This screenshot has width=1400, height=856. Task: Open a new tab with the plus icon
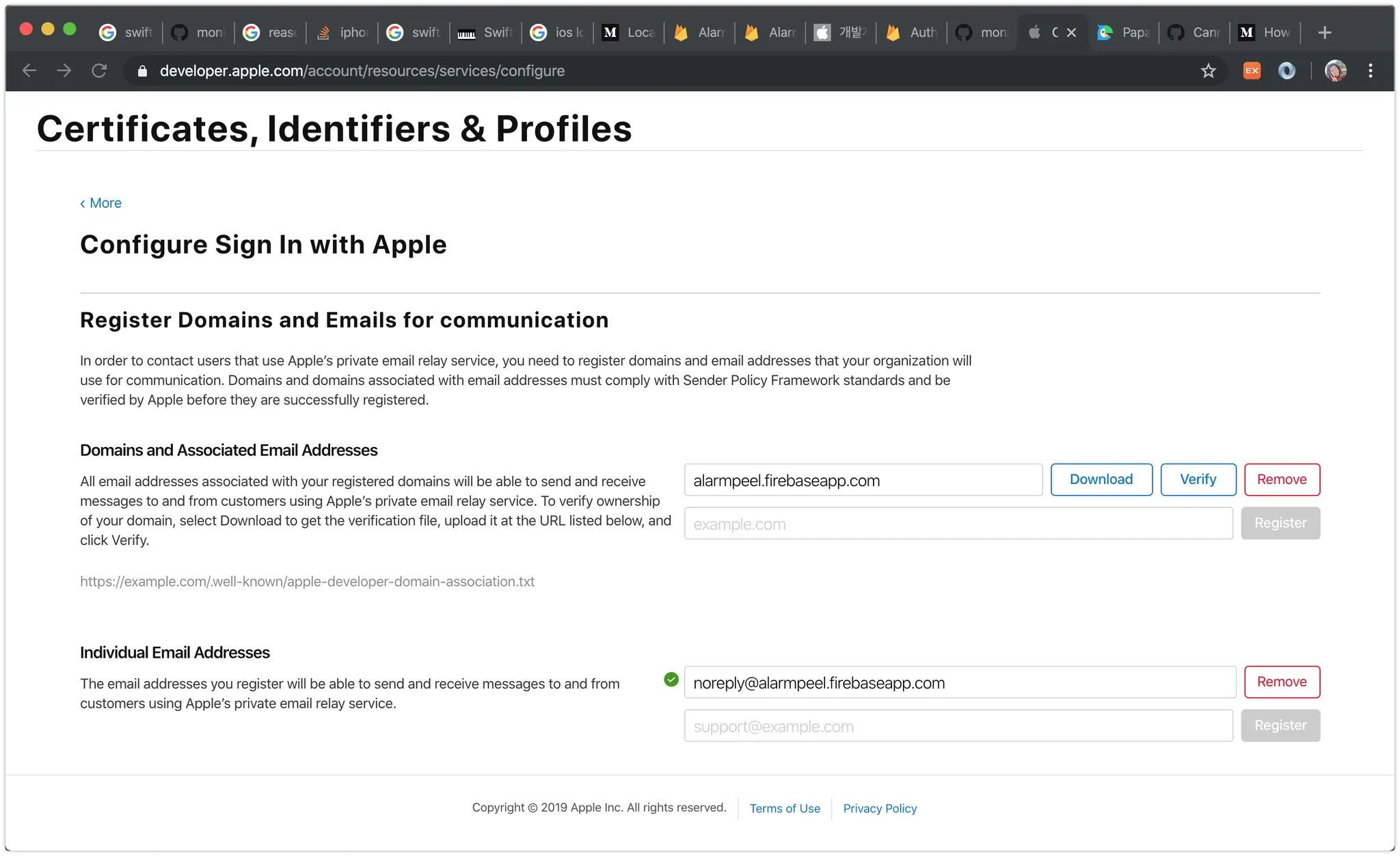coord(1324,33)
